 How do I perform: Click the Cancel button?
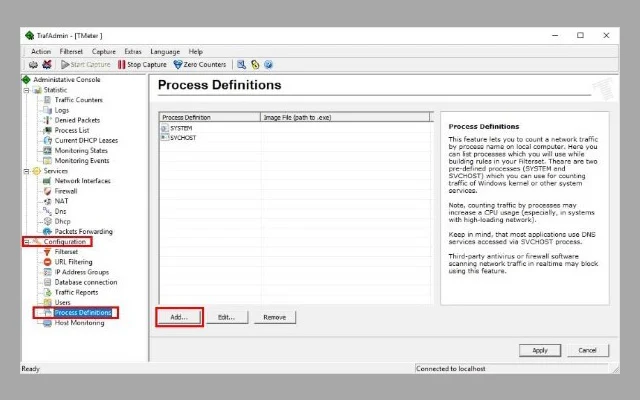click(x=587, y=350)
